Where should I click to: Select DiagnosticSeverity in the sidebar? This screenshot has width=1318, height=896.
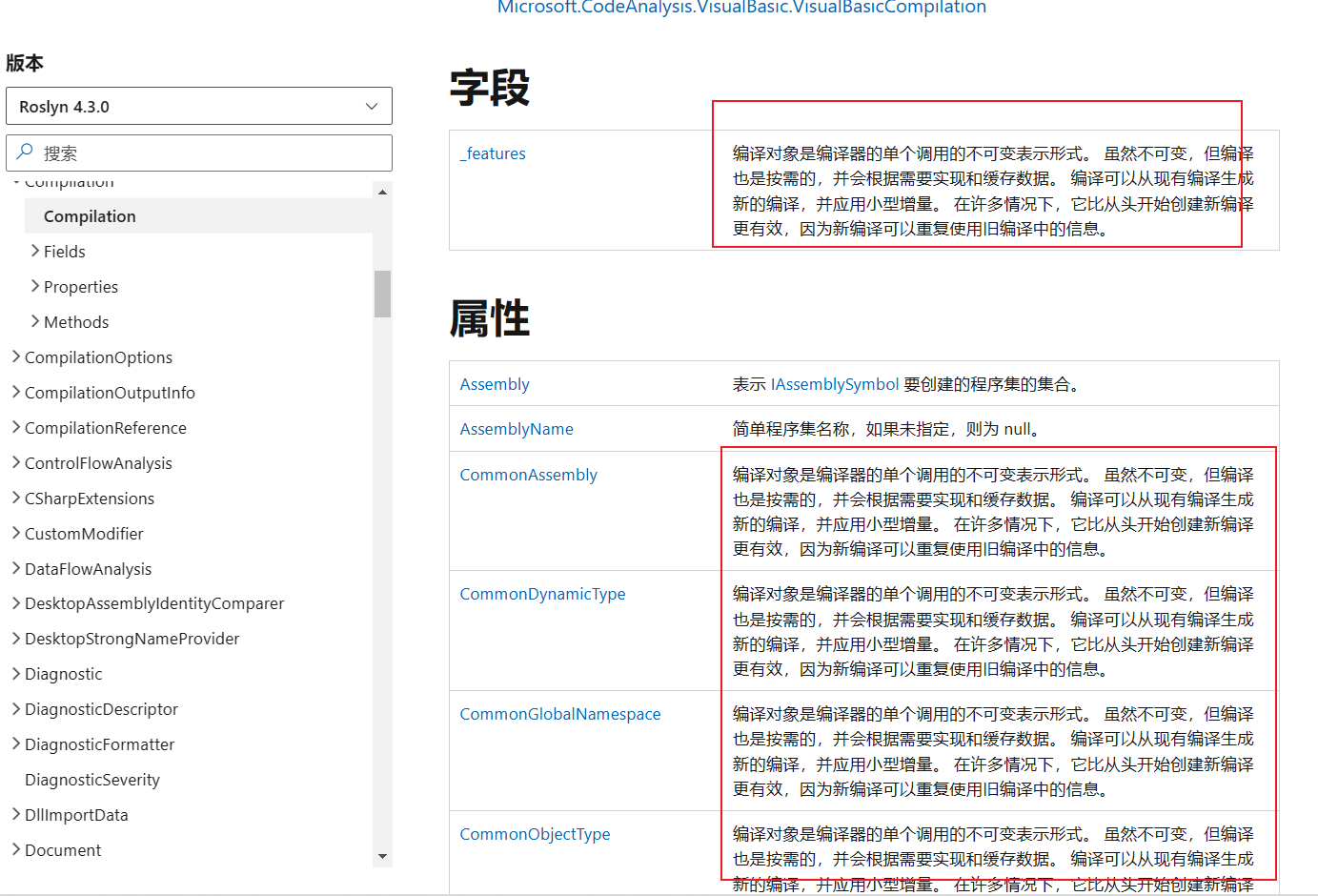click(91, 779)
